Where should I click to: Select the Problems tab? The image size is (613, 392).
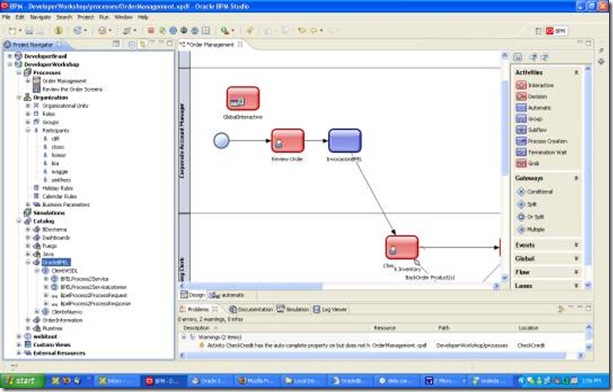tap(198, 309)
